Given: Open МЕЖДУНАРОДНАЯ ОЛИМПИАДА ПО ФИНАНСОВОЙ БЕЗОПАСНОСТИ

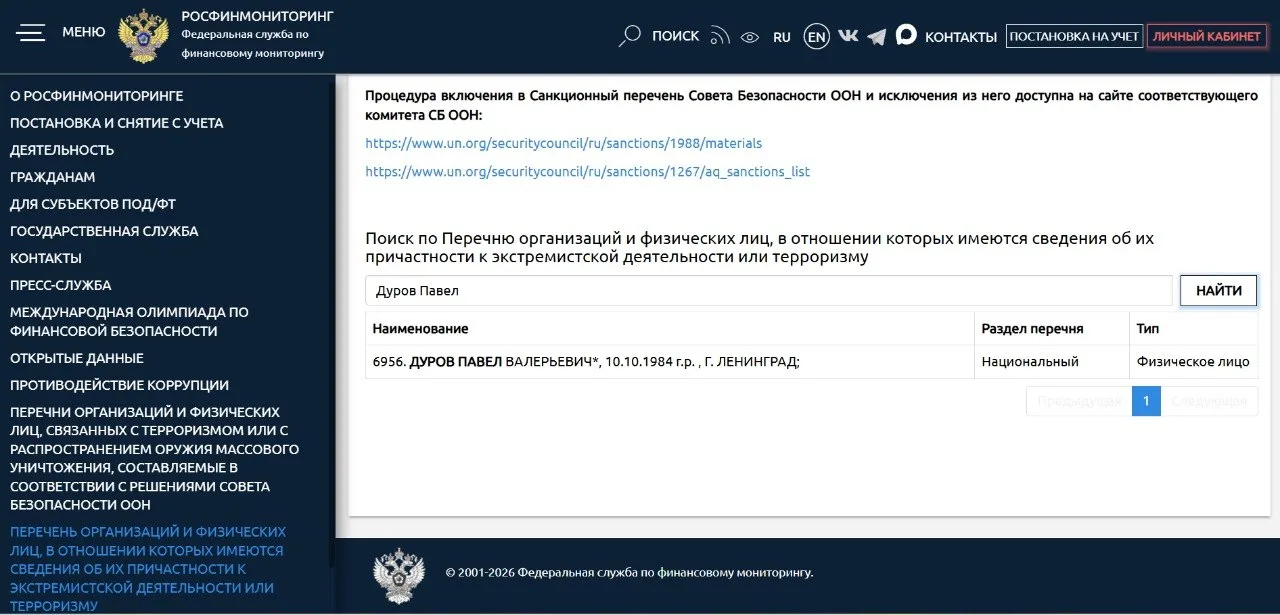Looking at the screenshot, I should (x=130, y=321).
